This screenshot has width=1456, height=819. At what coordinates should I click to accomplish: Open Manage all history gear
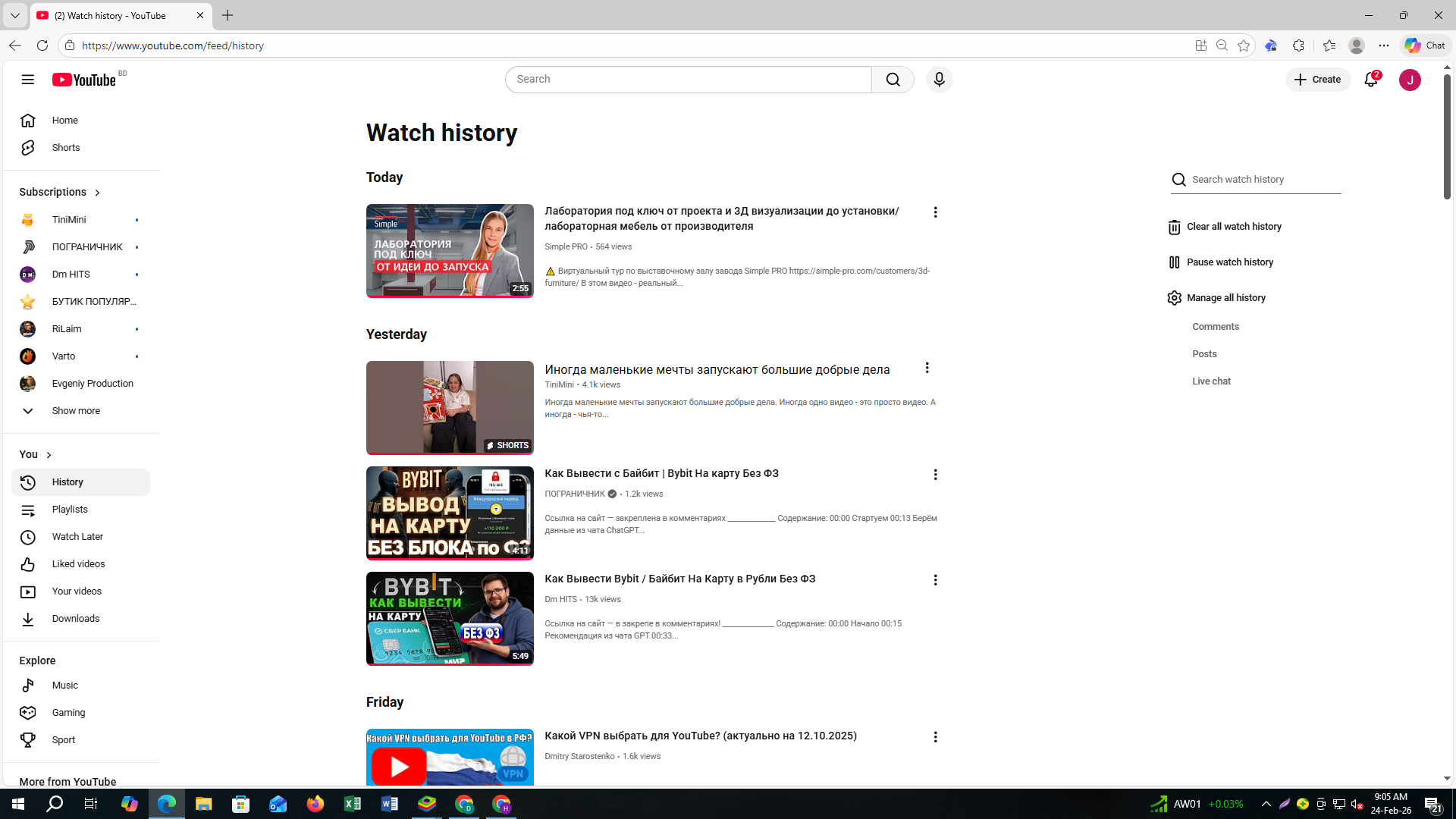click(x=1174, y=298)
